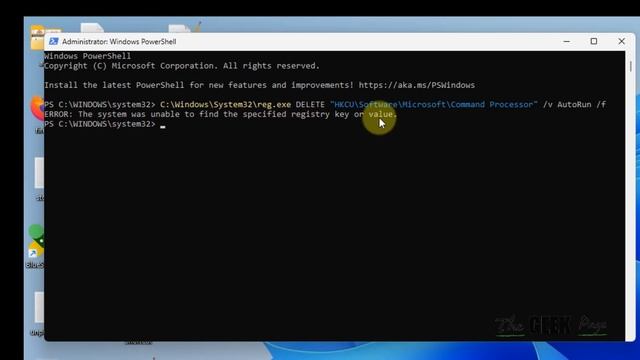Click the reg.exe DELETE command text
This screenshot has width=640, height=360.
point(242,104)
